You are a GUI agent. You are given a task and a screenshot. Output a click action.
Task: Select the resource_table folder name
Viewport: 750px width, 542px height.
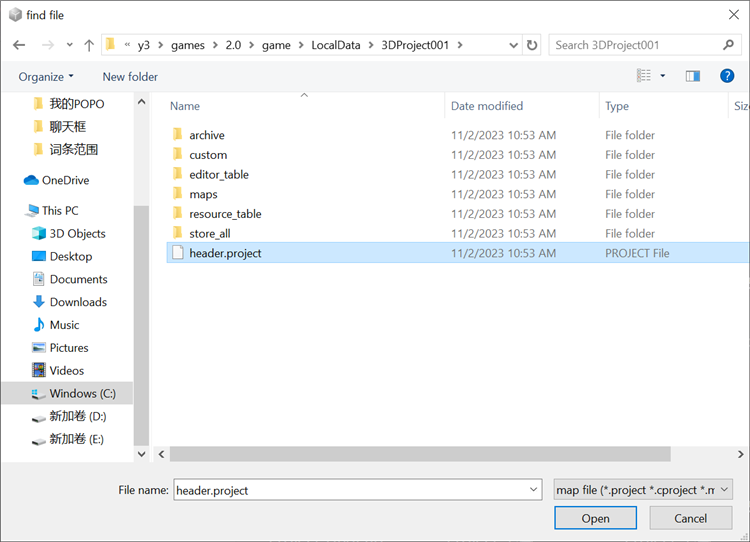pos(225,214)
